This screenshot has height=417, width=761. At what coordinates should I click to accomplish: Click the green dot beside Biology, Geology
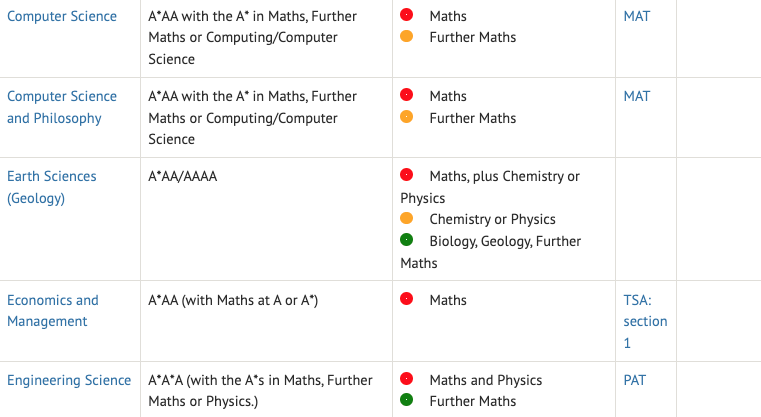406,240
